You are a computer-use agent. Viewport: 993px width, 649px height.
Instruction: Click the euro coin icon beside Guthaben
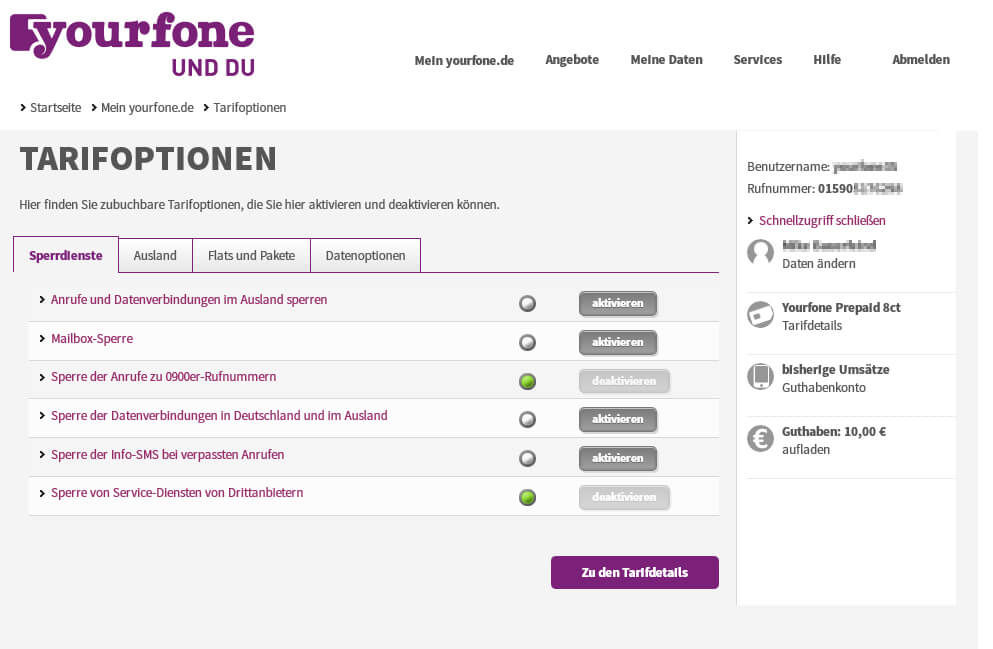coord(760,440)
